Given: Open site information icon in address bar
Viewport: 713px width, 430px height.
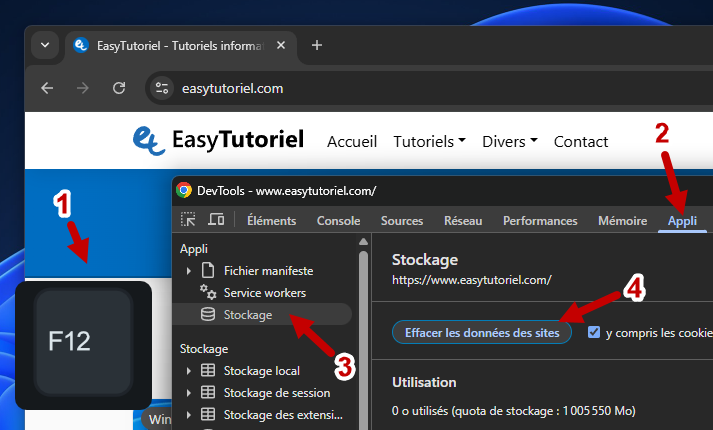Looking at the screenshot, I should (162, 88).
